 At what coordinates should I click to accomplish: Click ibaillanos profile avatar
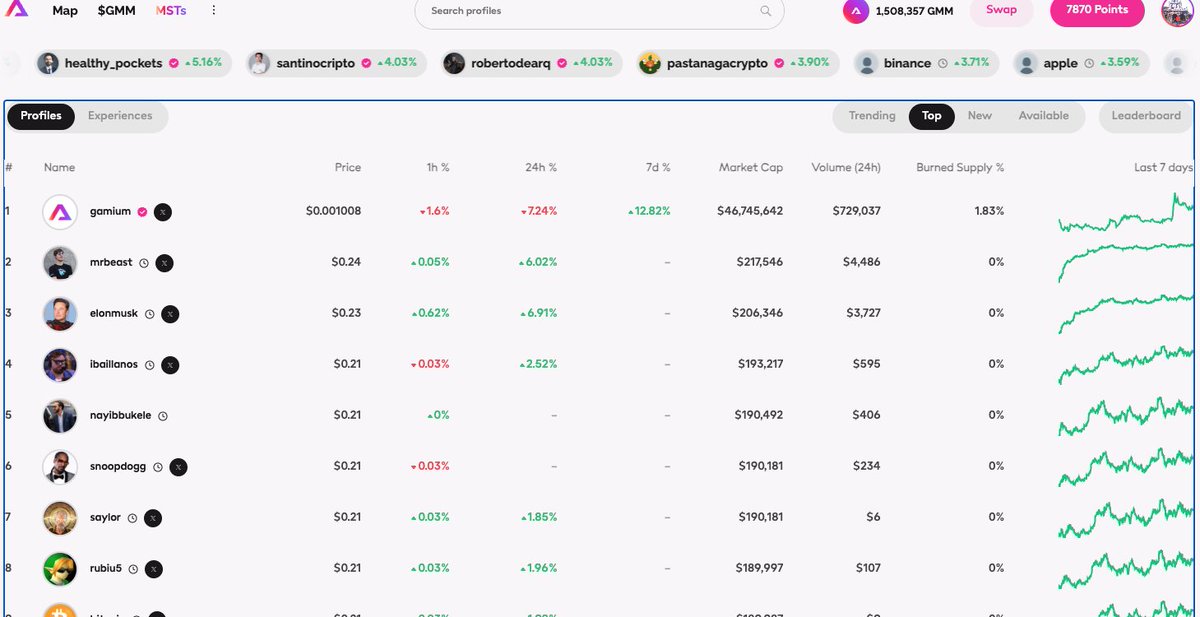pos(60,365)
